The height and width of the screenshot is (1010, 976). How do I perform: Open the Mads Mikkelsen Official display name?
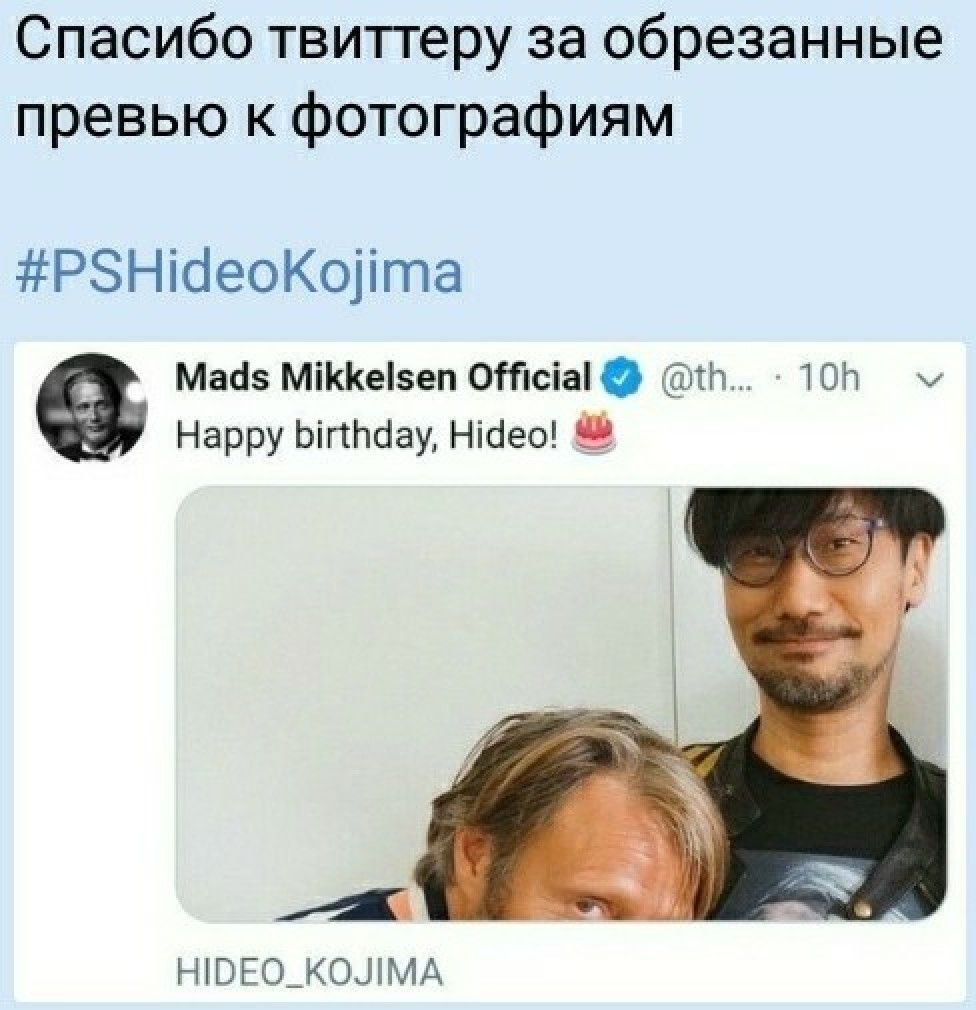[x=383, y=377]
